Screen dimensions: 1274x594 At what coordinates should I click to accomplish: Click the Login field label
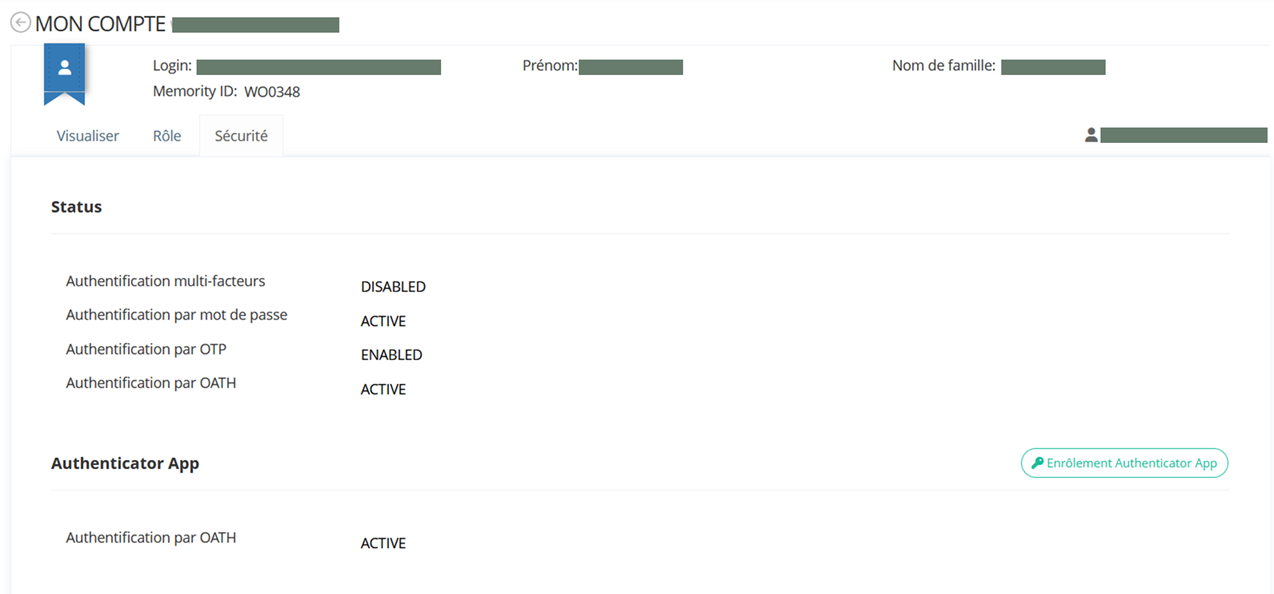pos(172,66)
